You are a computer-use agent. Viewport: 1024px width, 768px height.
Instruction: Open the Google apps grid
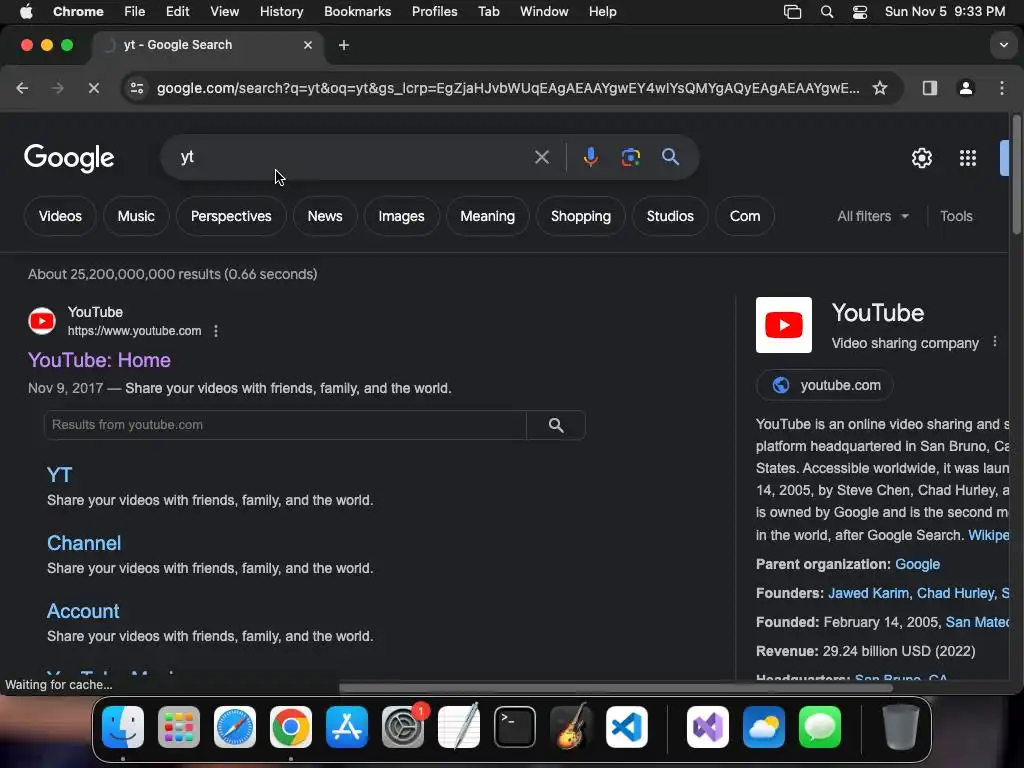[967, 157]
